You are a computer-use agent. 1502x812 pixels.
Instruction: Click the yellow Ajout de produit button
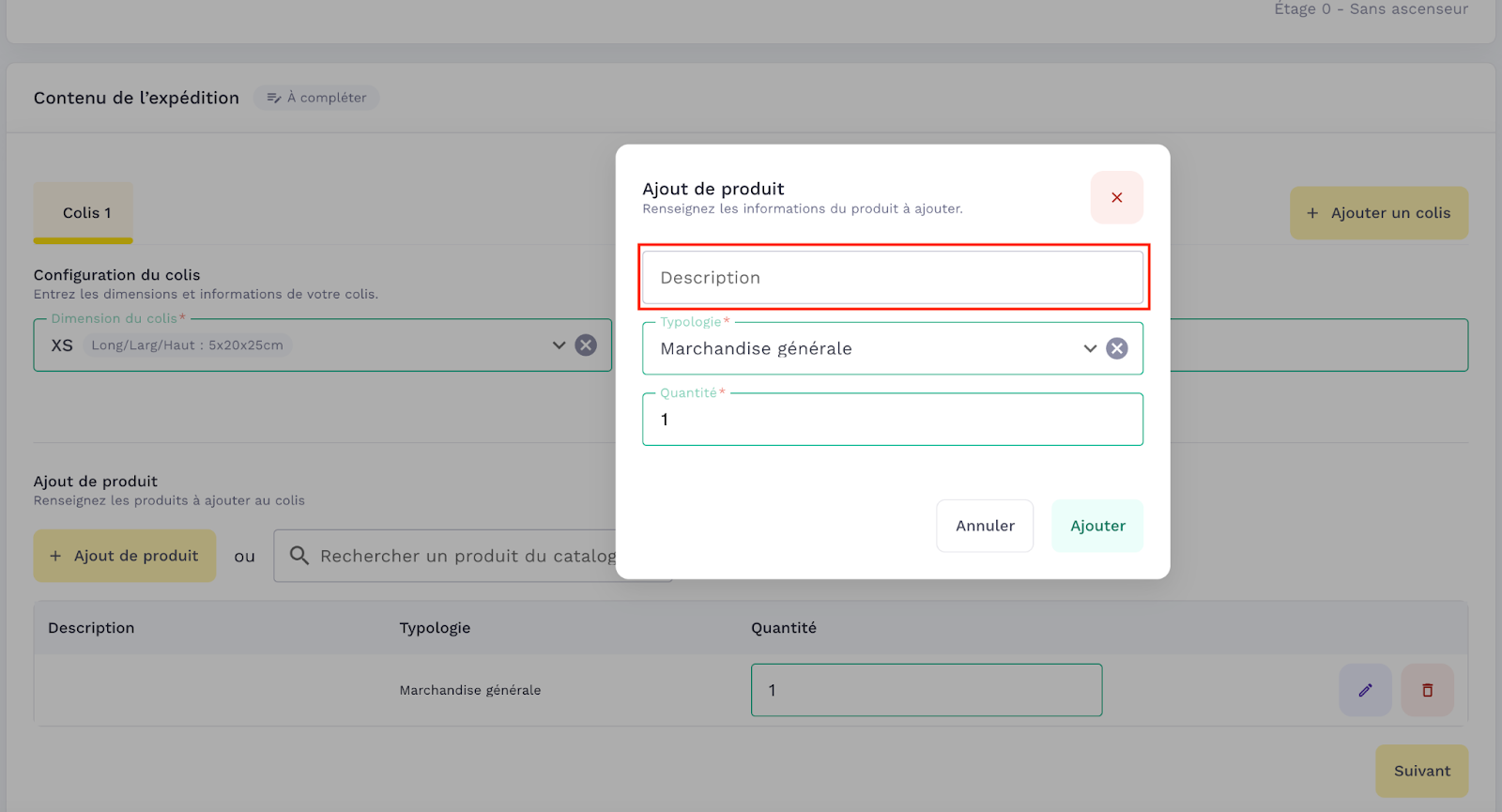125,556
